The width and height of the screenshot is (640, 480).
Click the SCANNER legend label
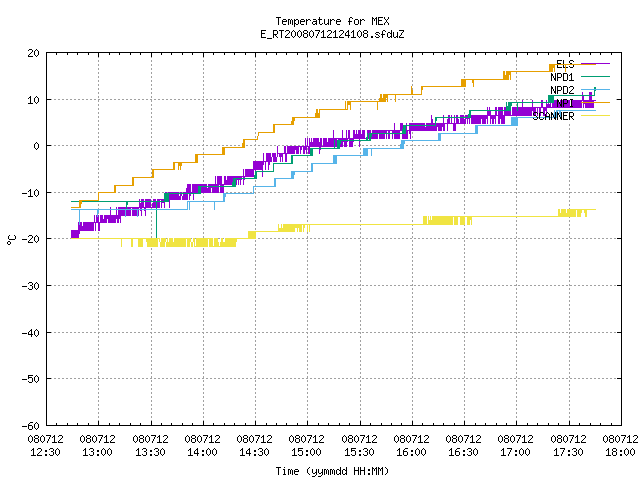pos(553,116)
